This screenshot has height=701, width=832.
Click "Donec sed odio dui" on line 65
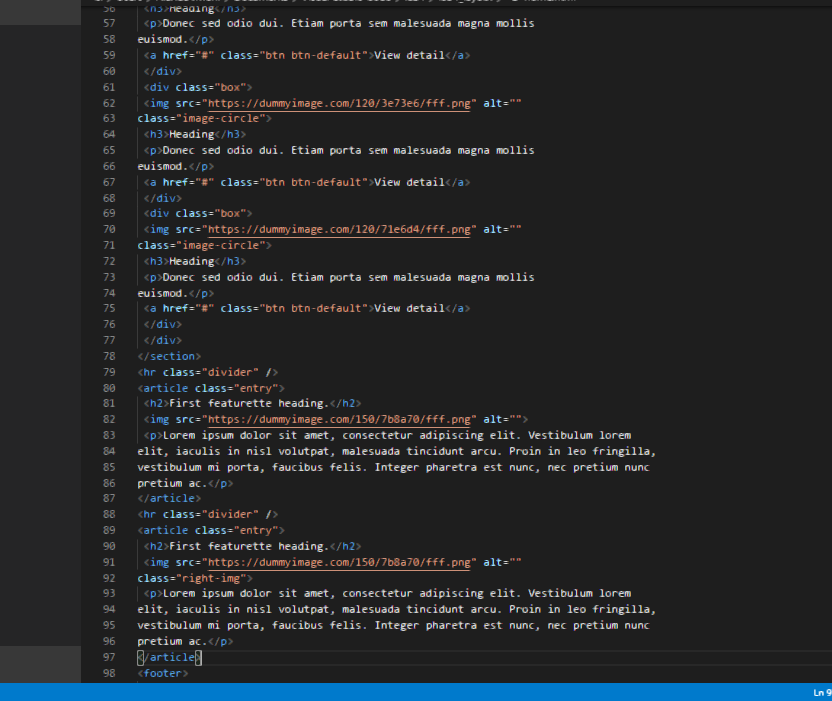(220, 150)
